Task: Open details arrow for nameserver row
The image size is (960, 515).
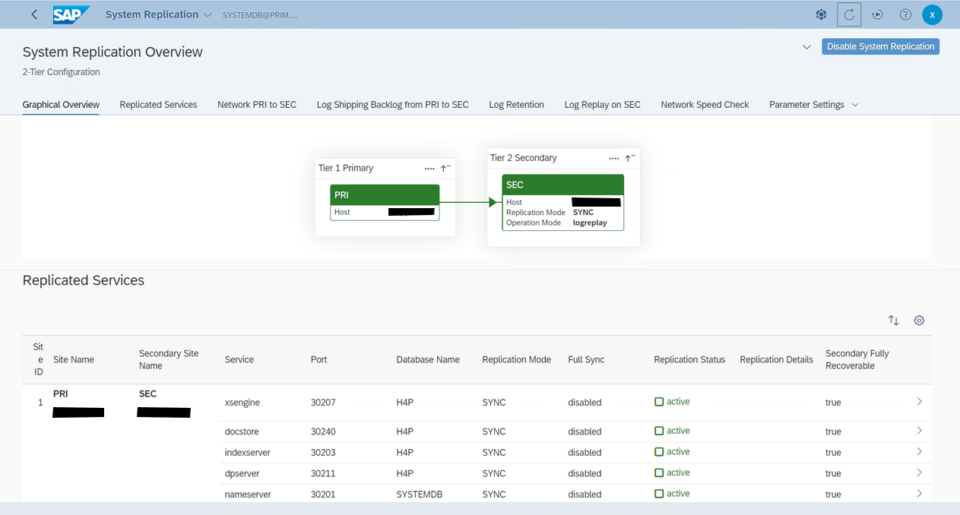Action: pyautogui.click(x=919, y=494)
